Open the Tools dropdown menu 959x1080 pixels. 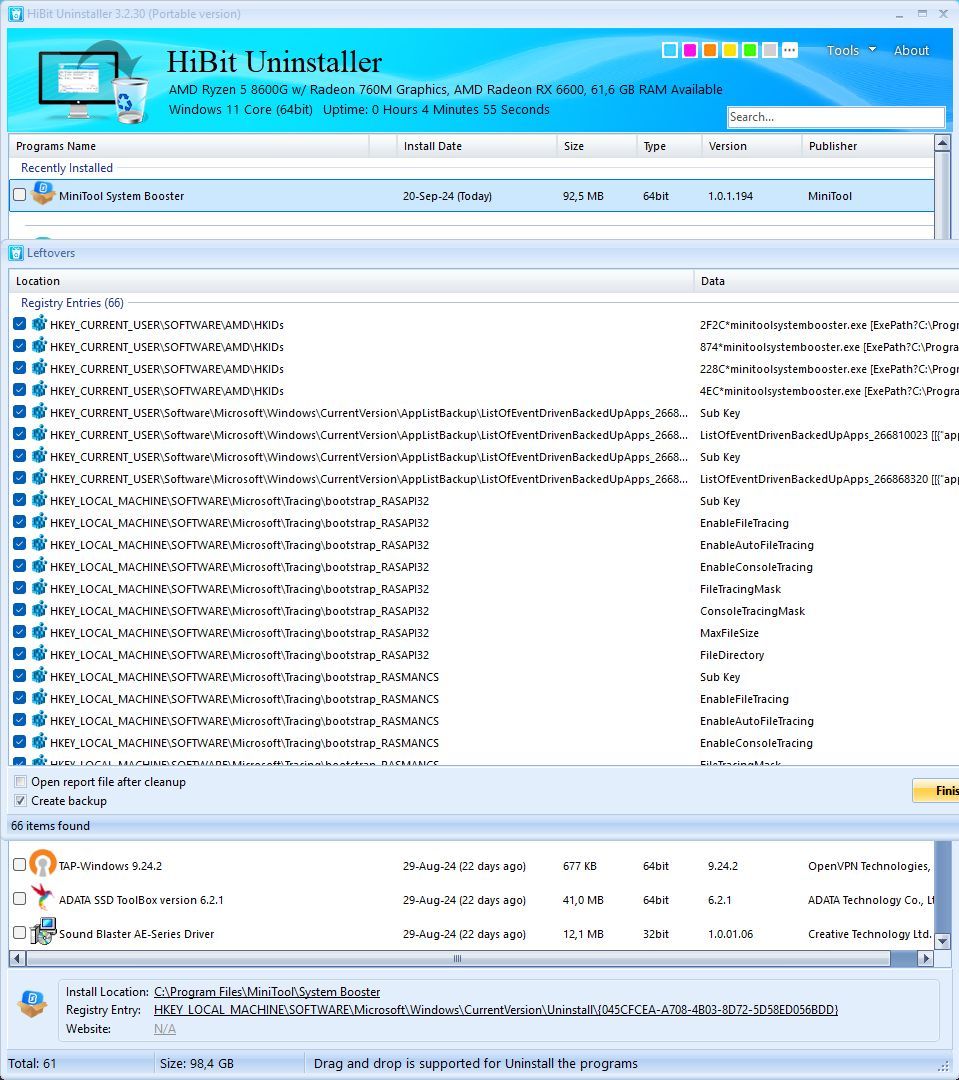point(851,50)
